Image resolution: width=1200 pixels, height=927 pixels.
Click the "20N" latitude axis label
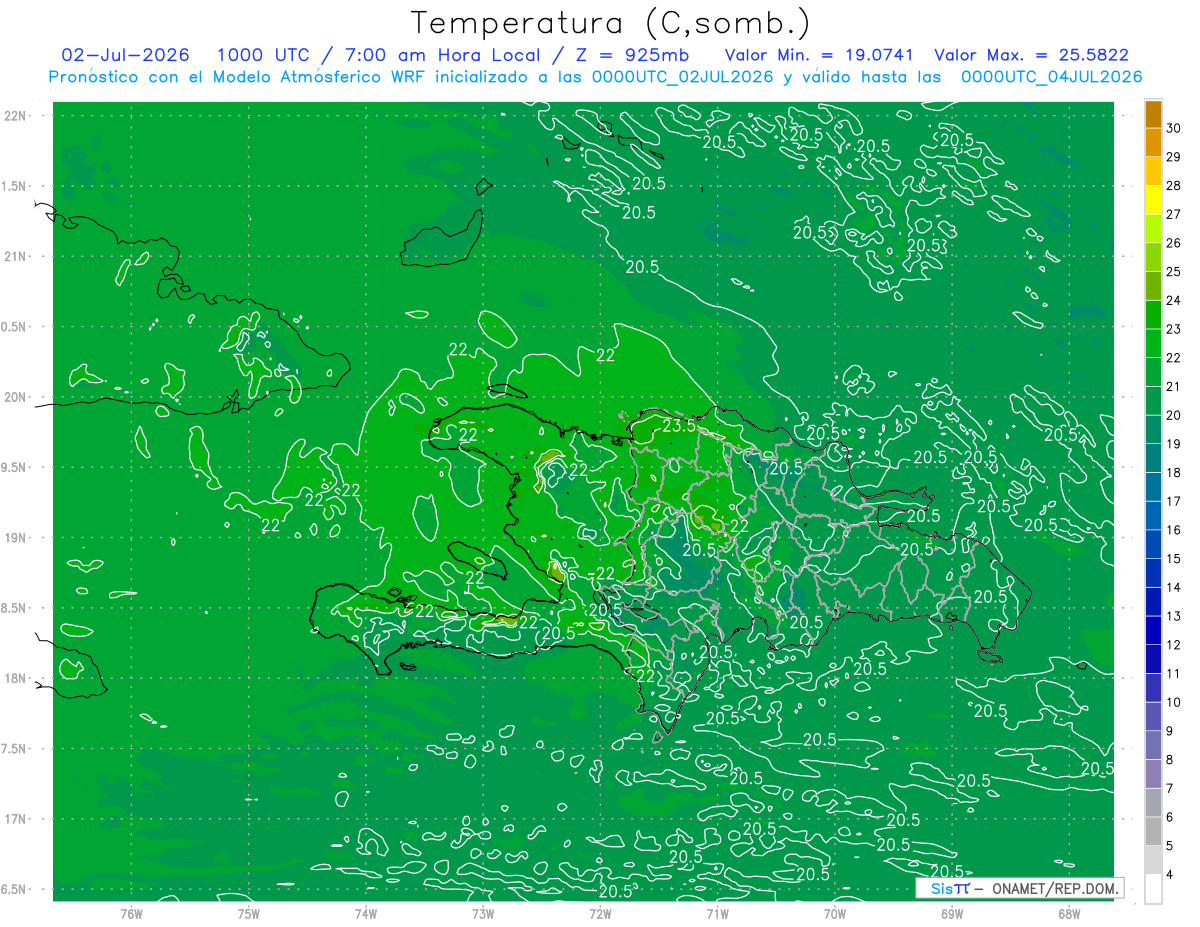15,398
